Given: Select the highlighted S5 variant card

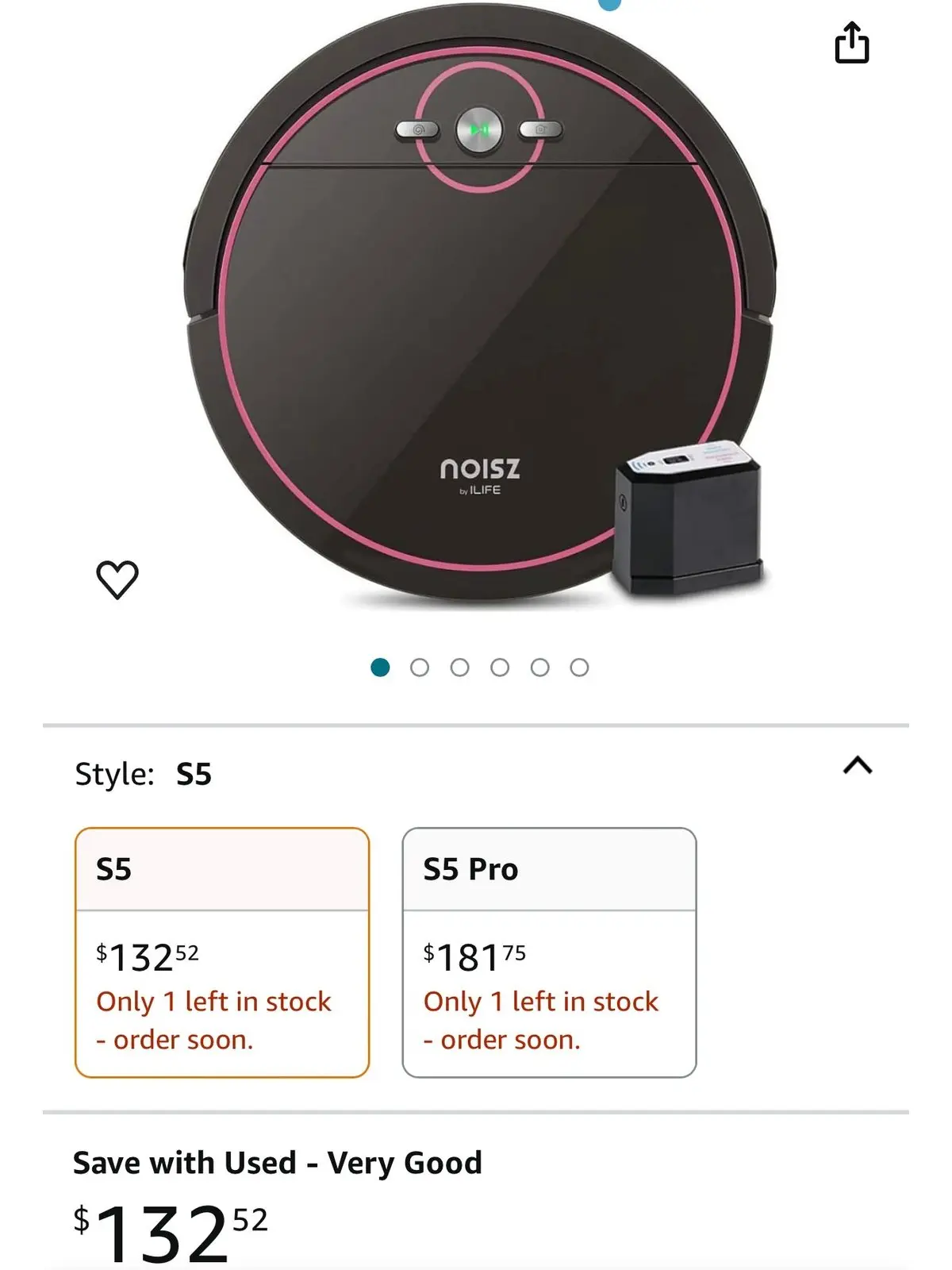Looking at the screenshot, I should tap(222, 952).
